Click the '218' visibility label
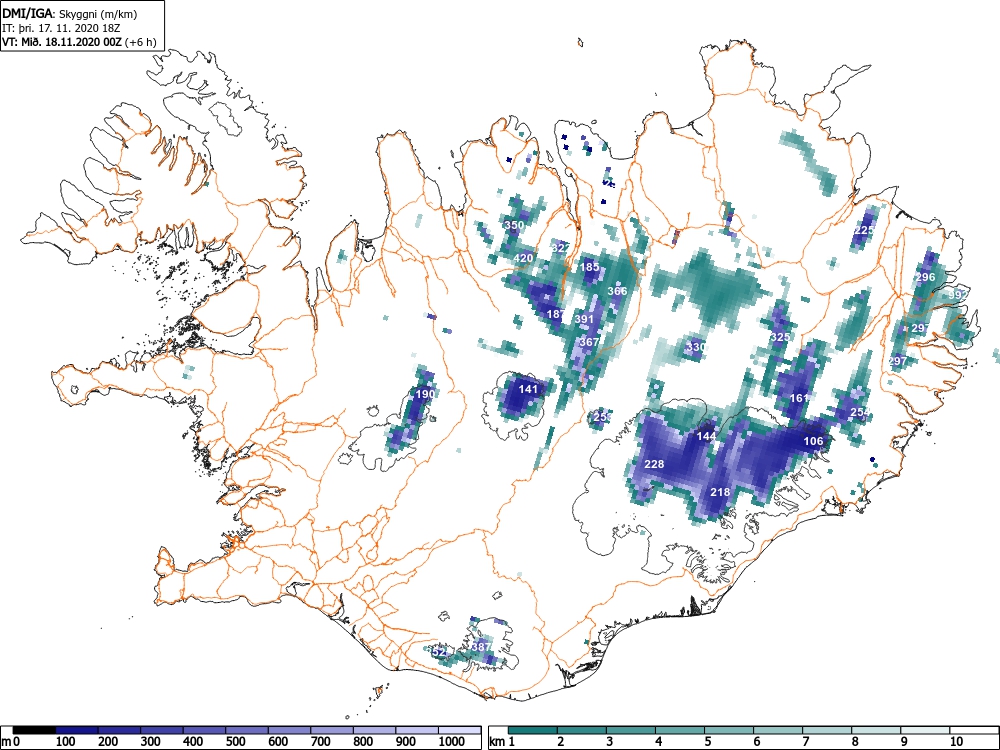Screen dimensions: 1000x750 [720, 492]
